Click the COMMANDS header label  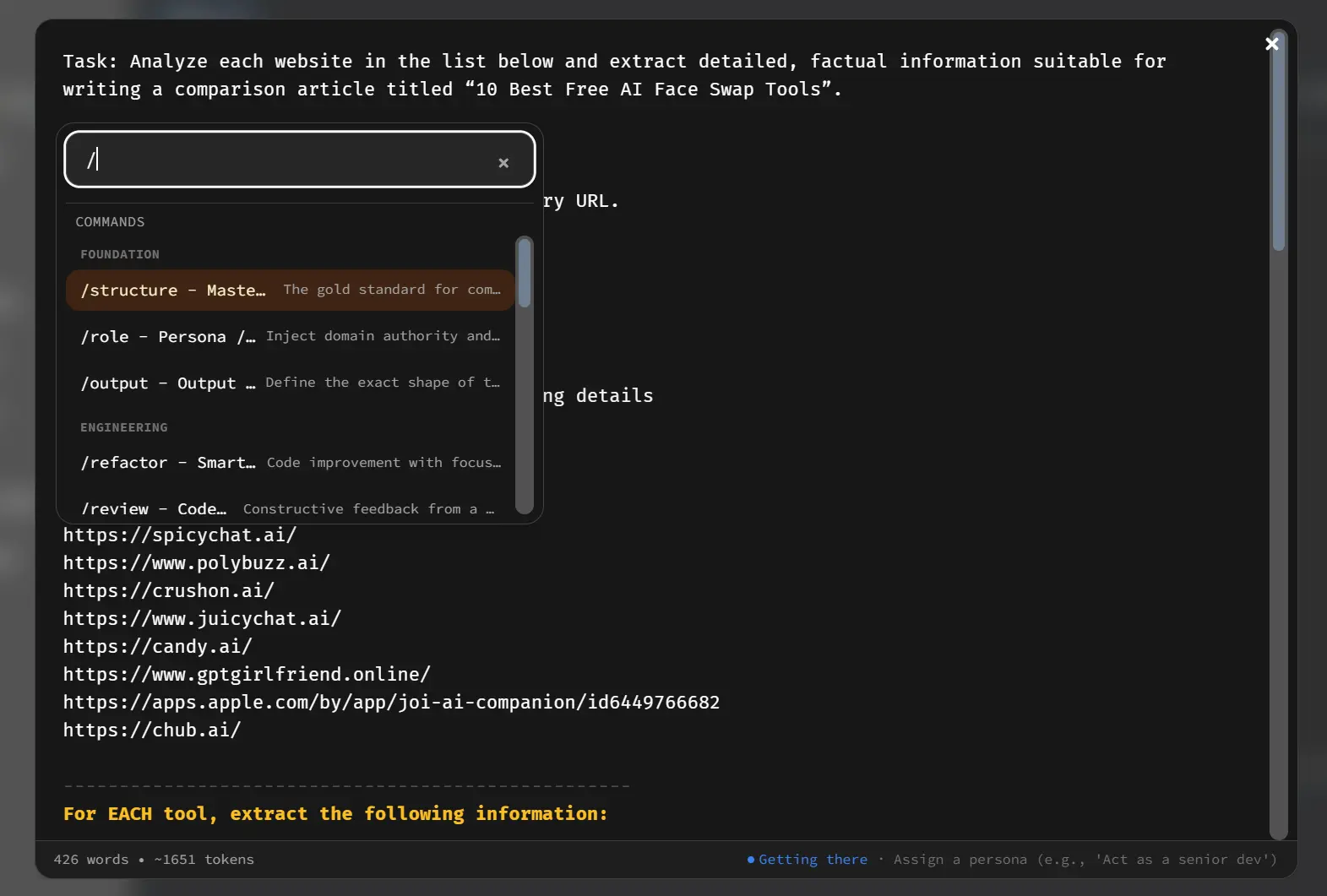pos(110,222)
